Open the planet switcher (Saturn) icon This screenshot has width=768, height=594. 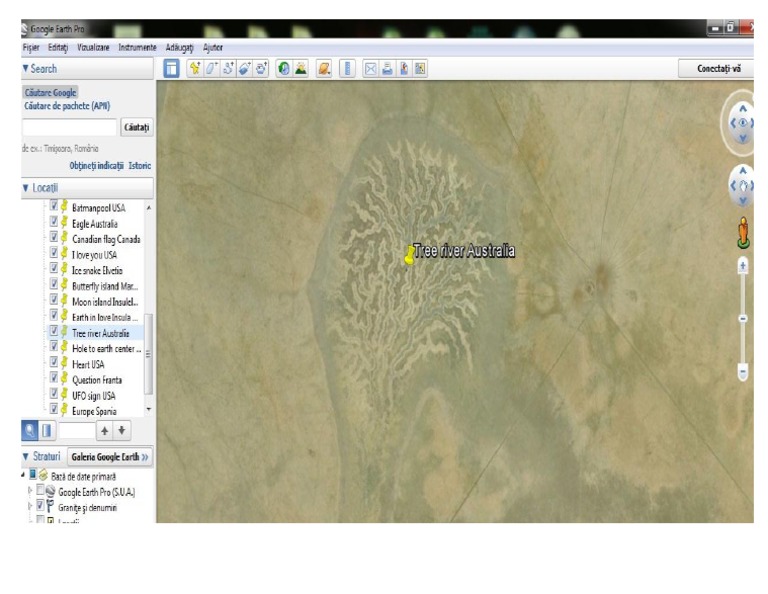pos(324,69)
